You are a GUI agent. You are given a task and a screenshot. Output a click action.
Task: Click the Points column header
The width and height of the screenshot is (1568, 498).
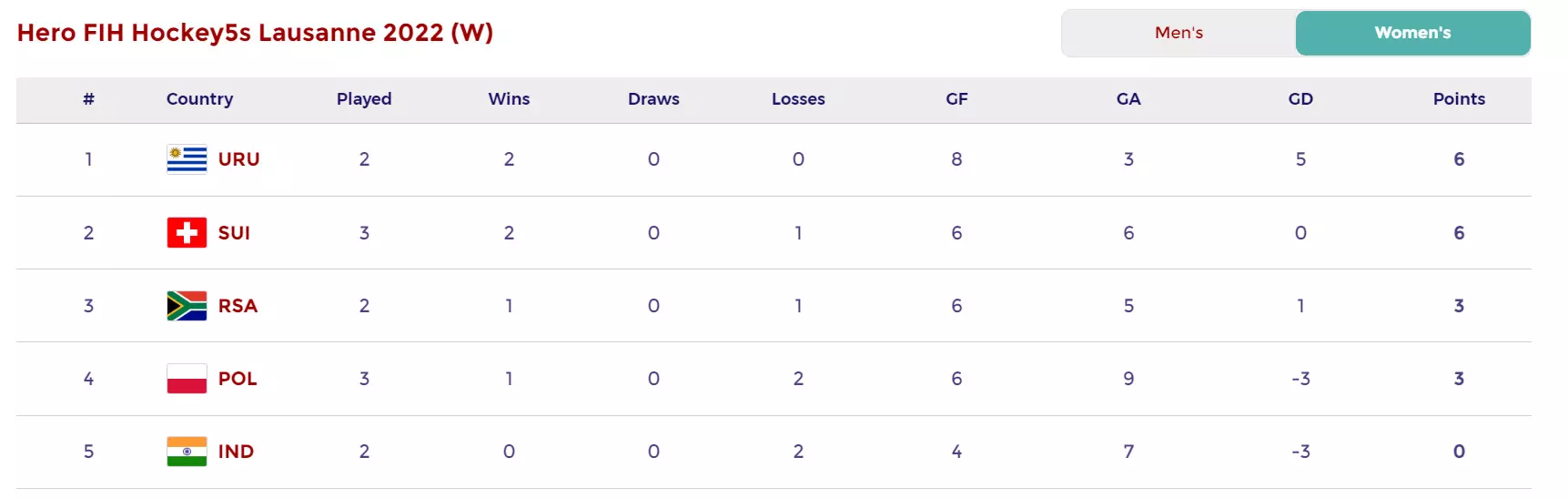tap(1459, 99)
